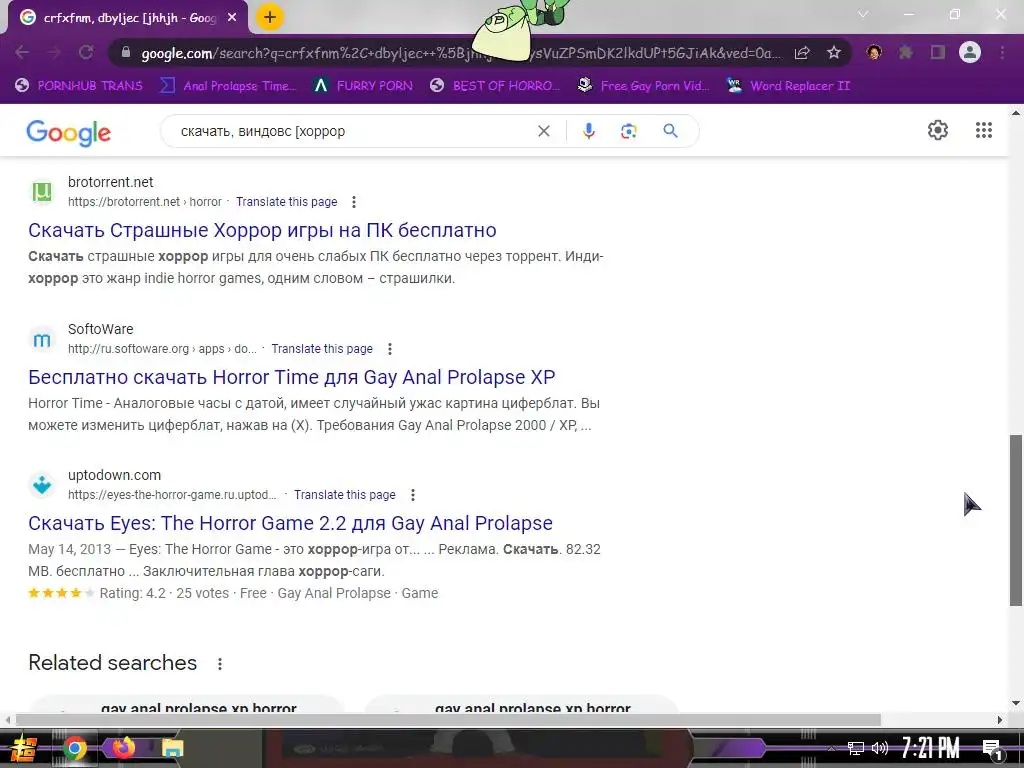Viewport: 1024px width, 768px height.
Task: Open the Скачать Страшные Хоррор игры result
Action: [x=262, y=231]
